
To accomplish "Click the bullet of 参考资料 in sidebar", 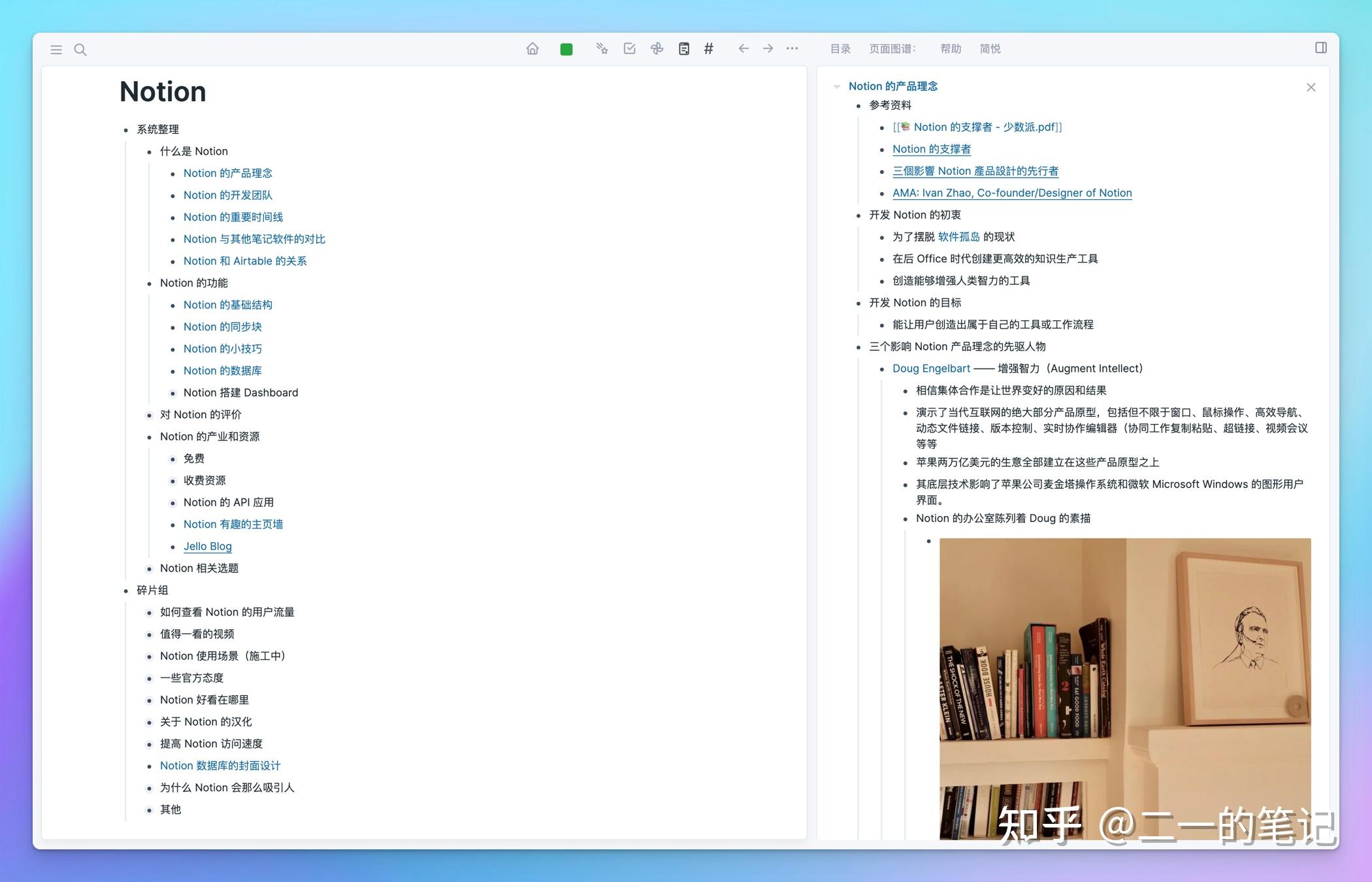I will point(858,106).
